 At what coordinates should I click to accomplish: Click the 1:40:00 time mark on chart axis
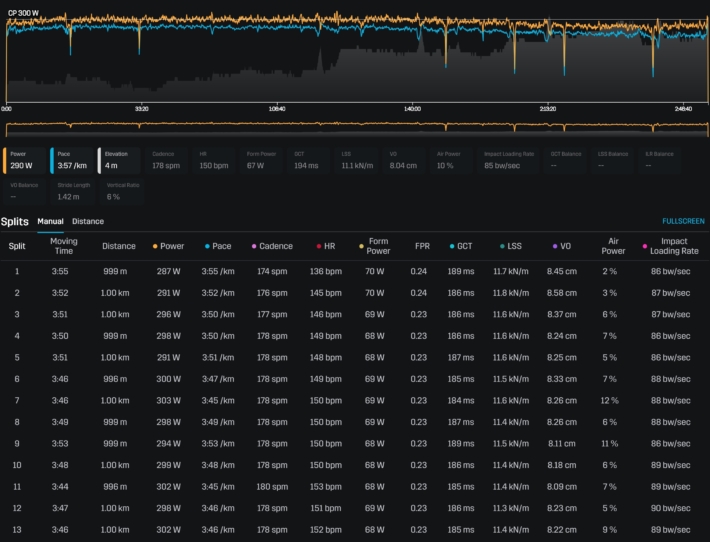[x=412, y=108]
